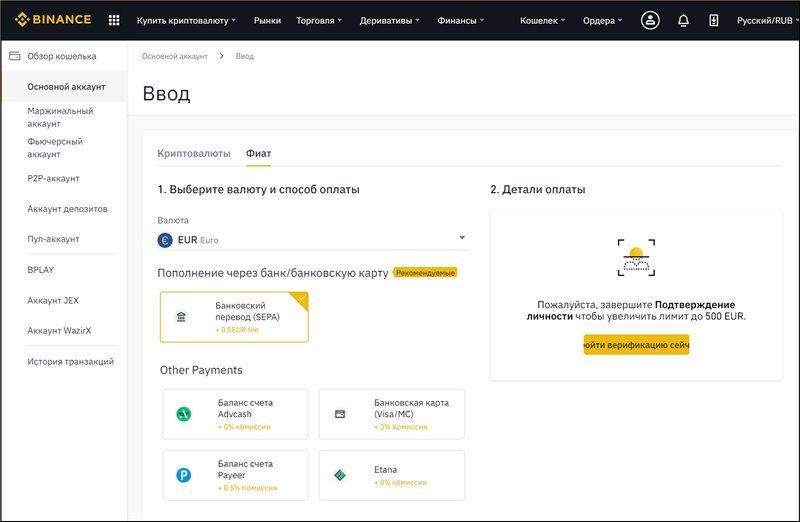
Task: Click the 'Подтверждение личности' bold text
Action: point(631,310)
